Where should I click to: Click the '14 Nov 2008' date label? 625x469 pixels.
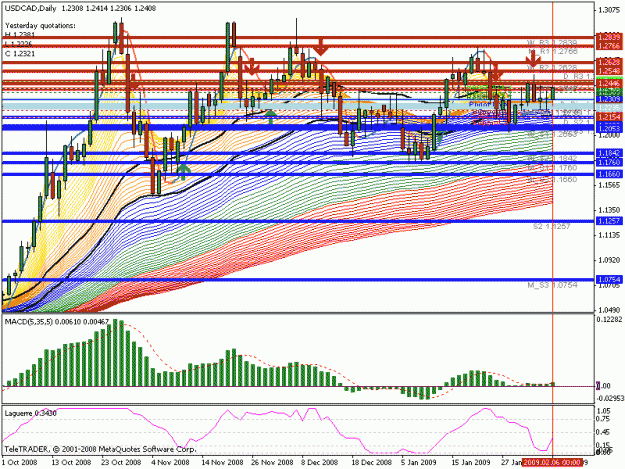[x=223, y=462]
